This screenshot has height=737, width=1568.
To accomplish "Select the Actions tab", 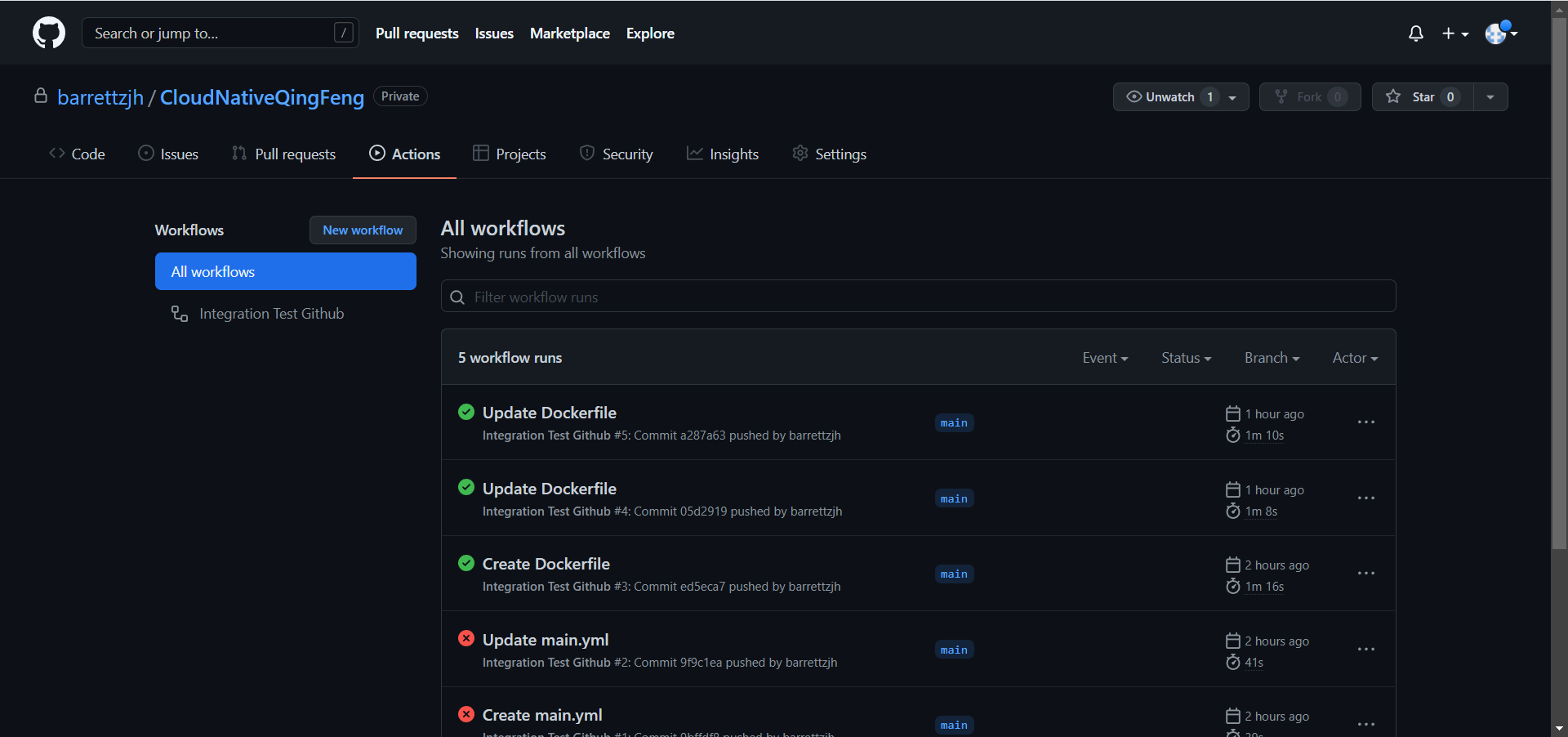I will (x=404, y=154).
